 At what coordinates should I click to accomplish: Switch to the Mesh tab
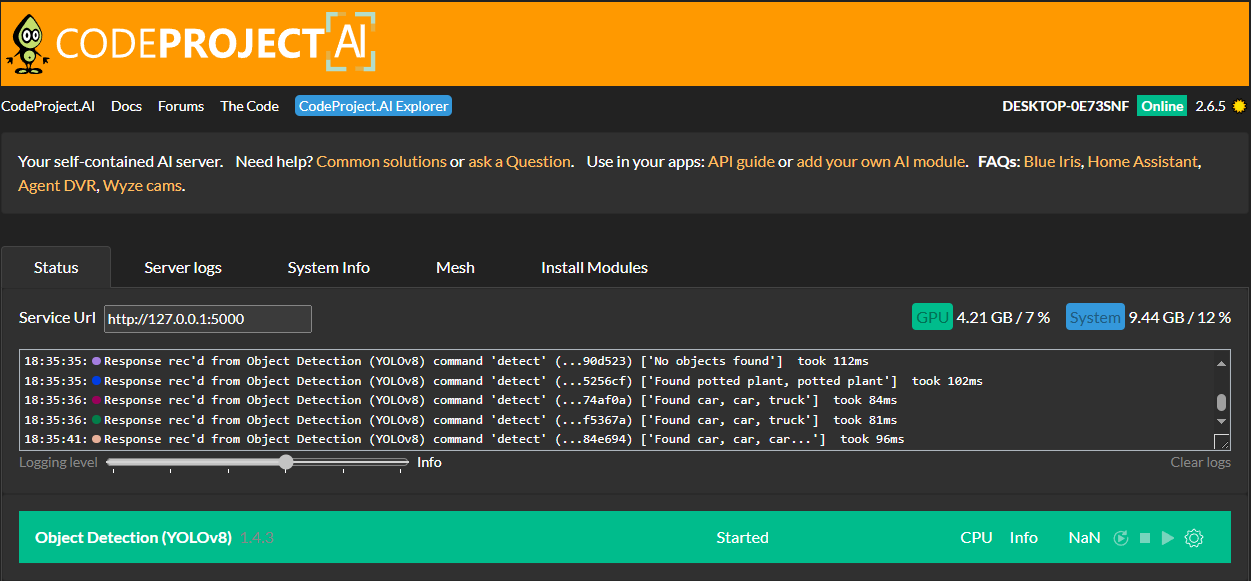pyautogui.click(x=455, y=267)
